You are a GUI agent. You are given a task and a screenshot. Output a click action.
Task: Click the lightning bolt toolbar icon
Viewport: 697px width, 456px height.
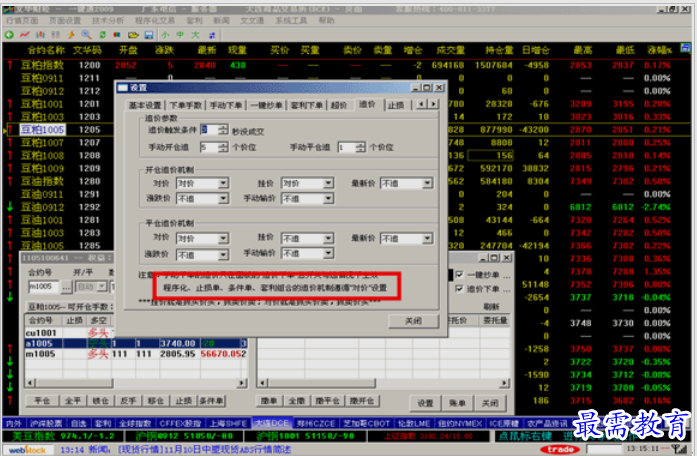pos(71,35)
